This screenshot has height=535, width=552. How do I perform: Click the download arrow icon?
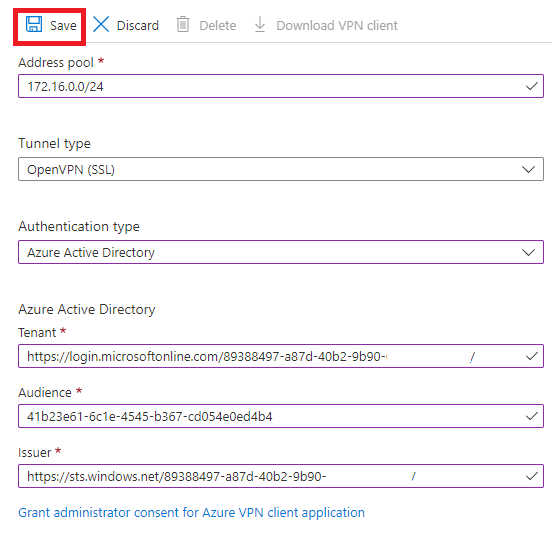pos(260,25)
